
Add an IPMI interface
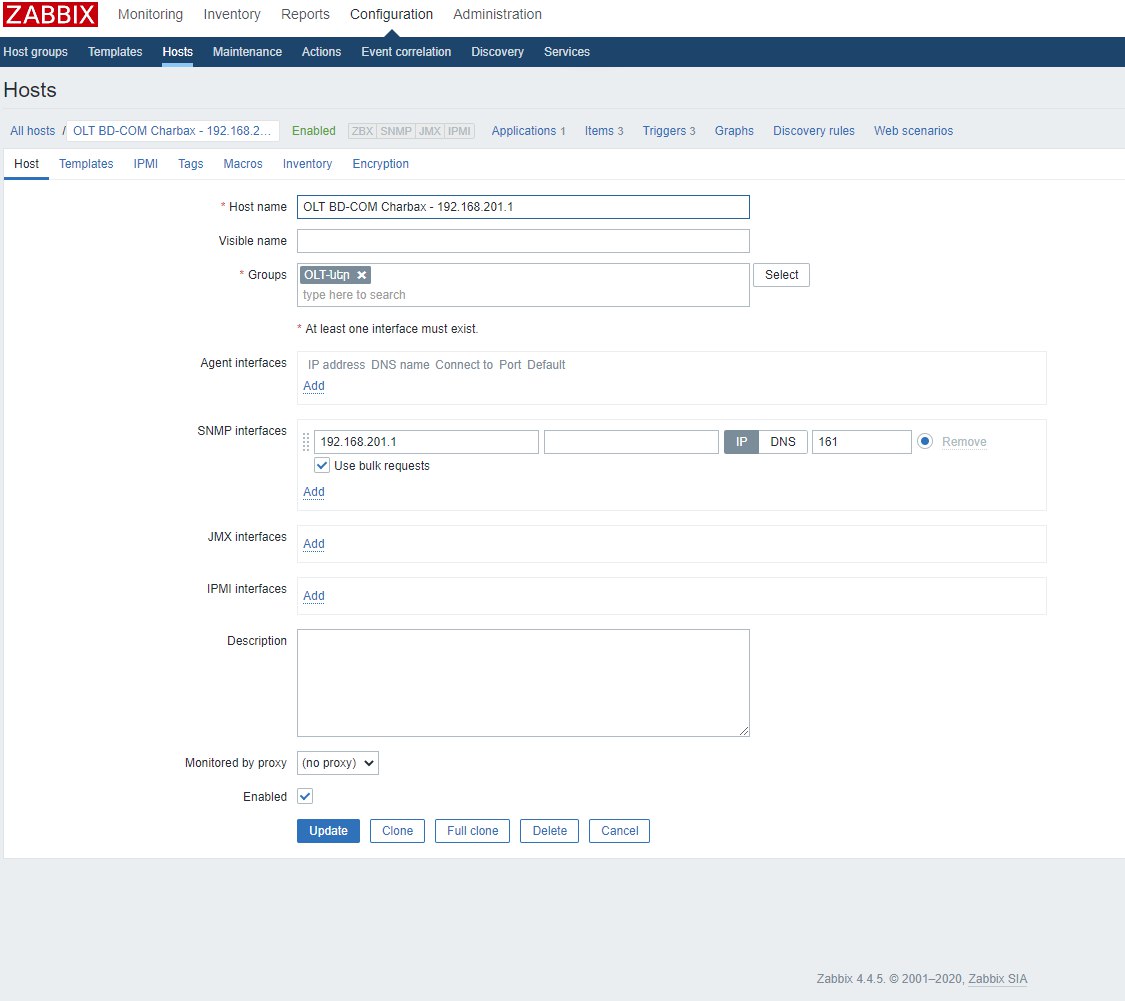pos(314,596)
